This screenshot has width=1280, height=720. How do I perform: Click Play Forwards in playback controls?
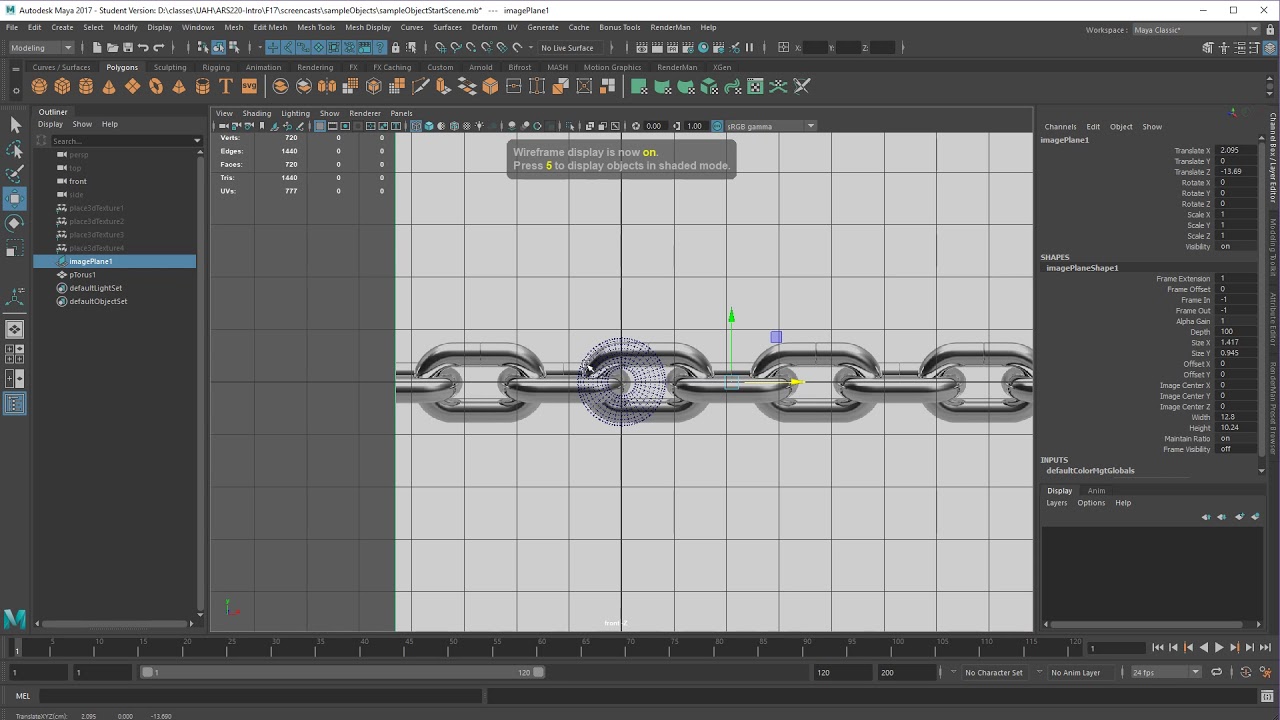point(1219,648)
